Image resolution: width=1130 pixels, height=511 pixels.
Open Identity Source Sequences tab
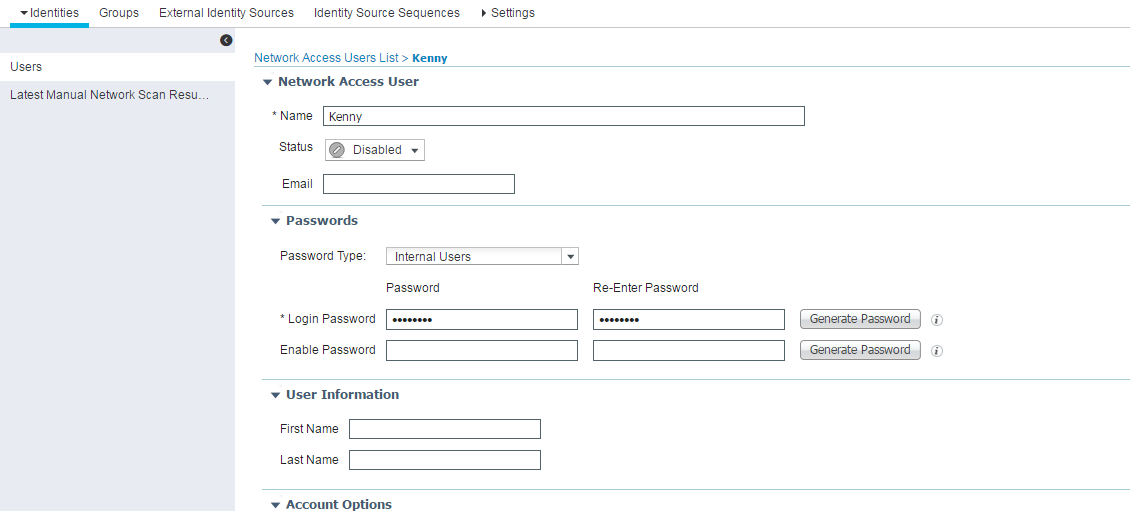click(x=386, y=13)
